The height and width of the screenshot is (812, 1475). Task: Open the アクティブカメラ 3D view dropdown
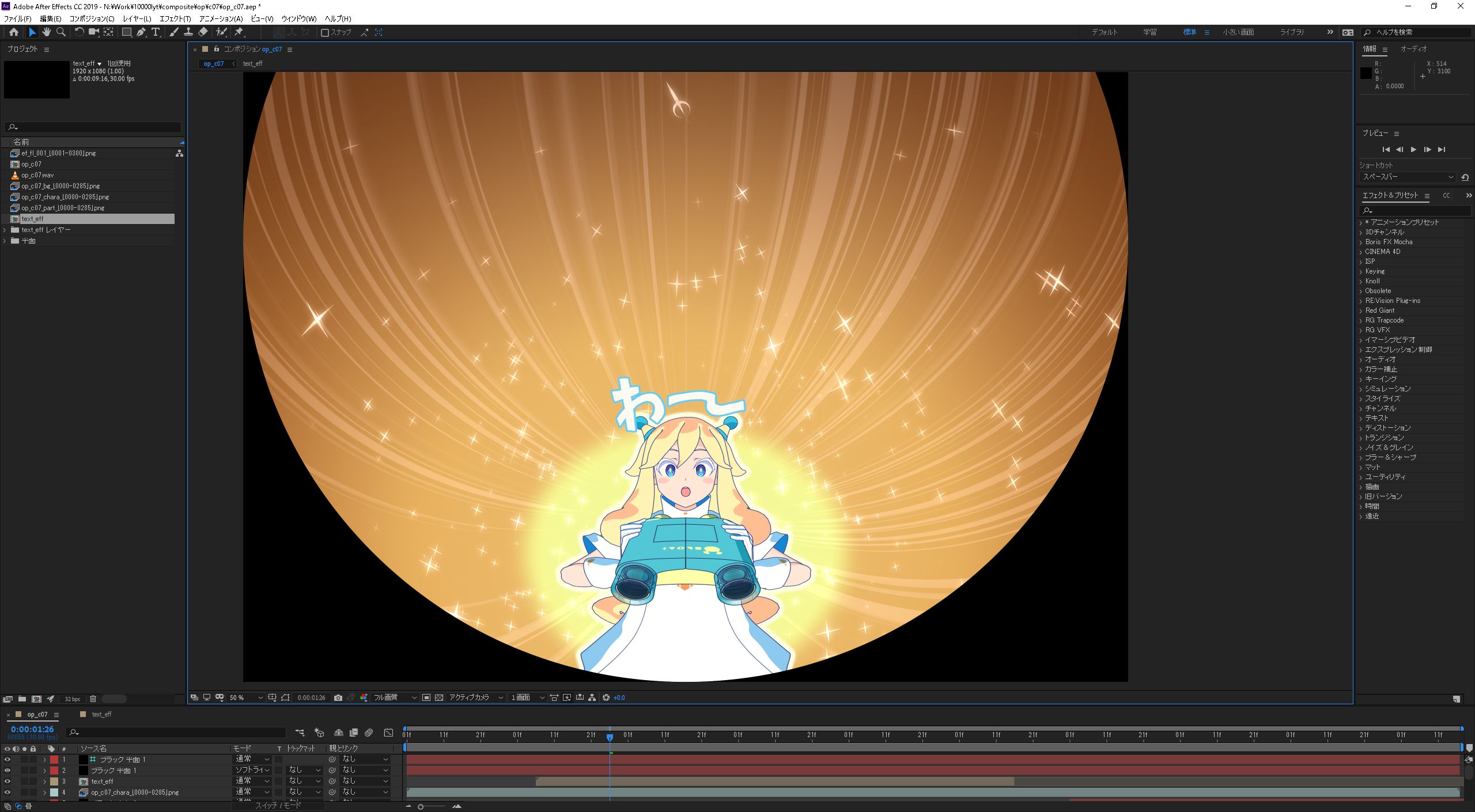pos(476,697)
